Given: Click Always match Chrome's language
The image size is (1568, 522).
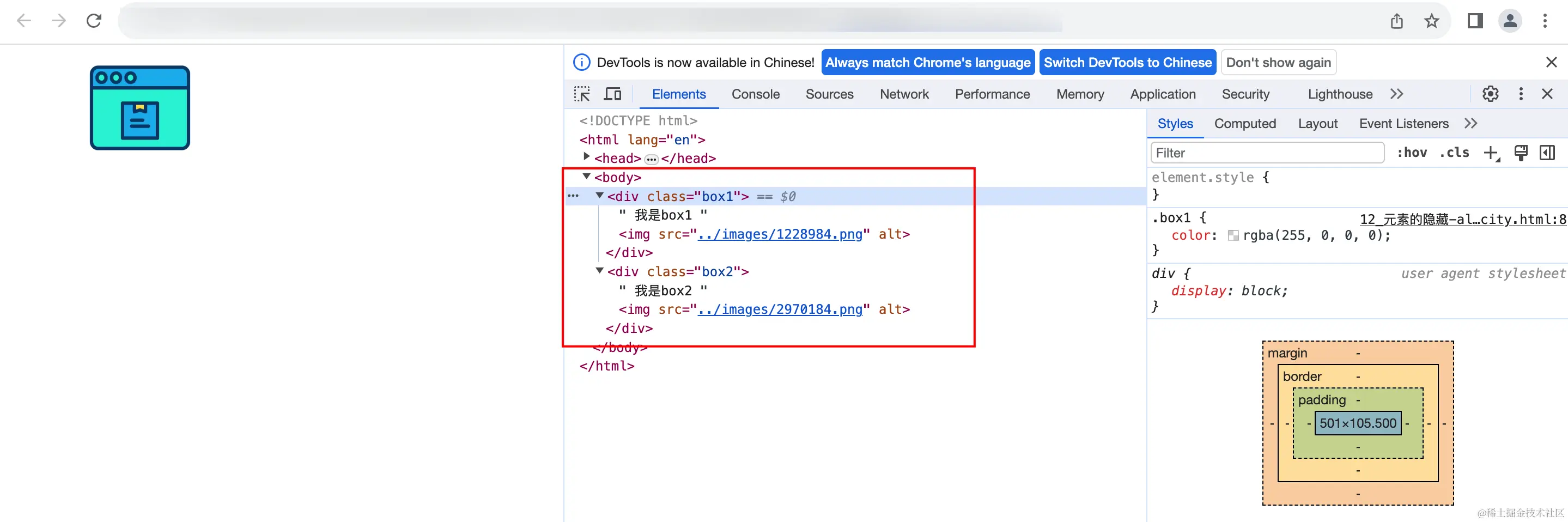Looking at the screenshot, I should [x=928, y=62].
